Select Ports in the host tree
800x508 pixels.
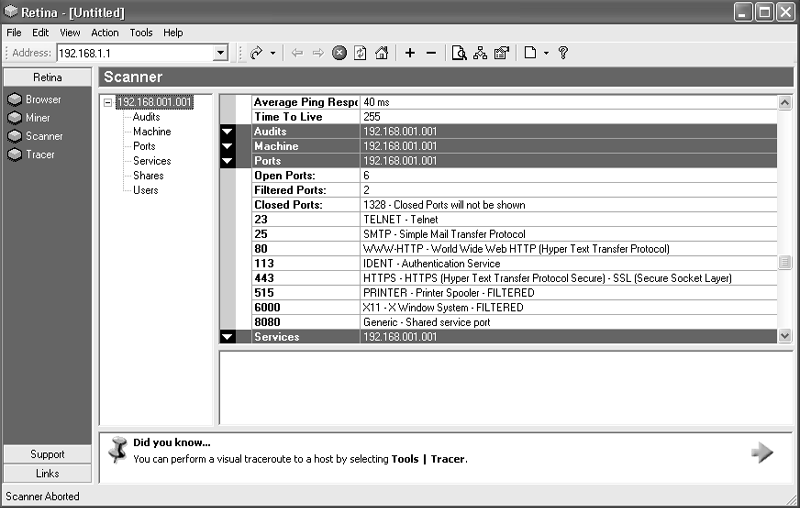point(144,146)
